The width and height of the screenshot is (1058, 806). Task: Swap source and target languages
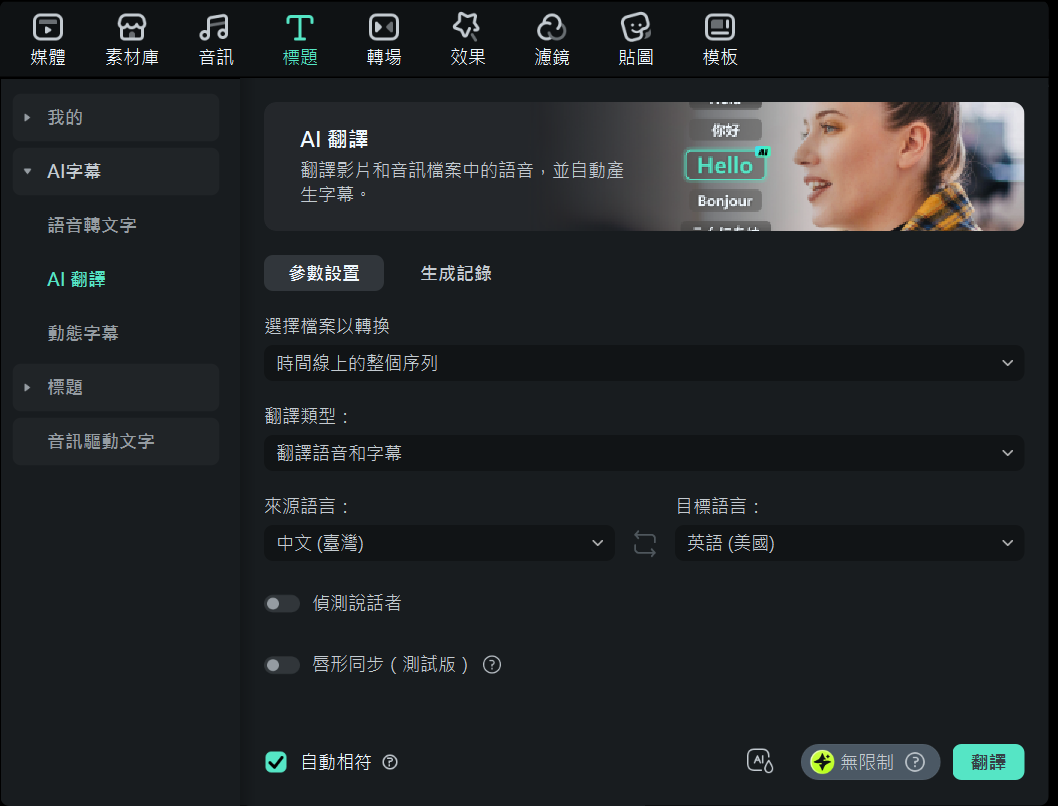[645, 544]
